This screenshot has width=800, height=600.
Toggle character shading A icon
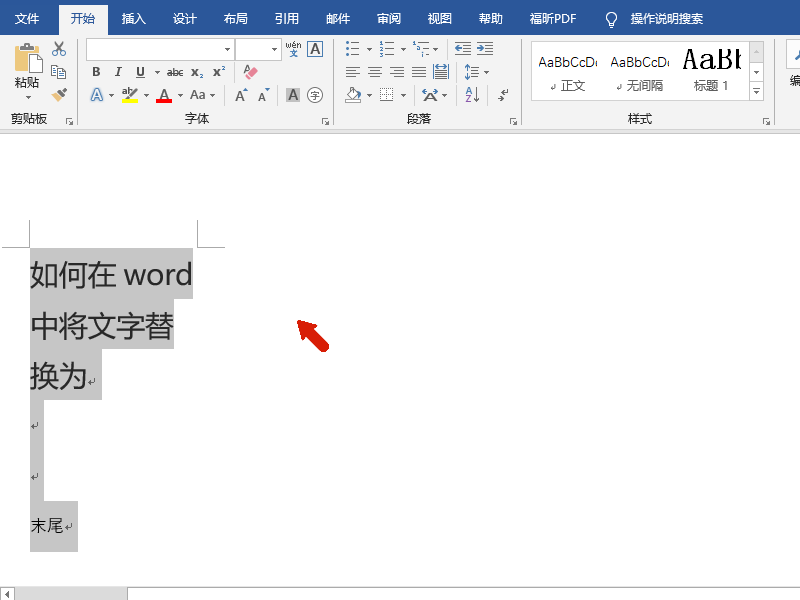click(293, 95)
